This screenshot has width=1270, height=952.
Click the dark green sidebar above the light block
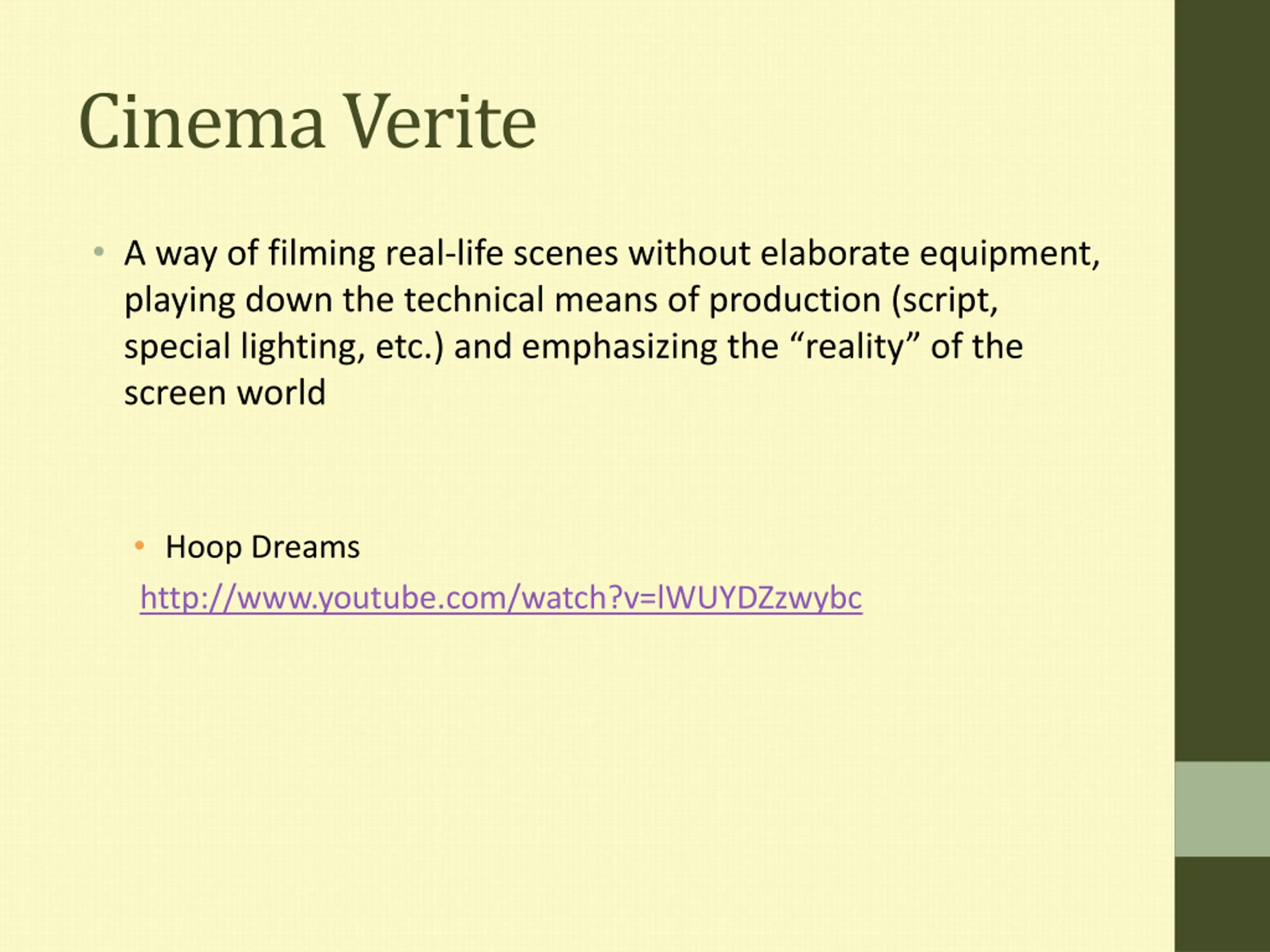(1222, 380)
